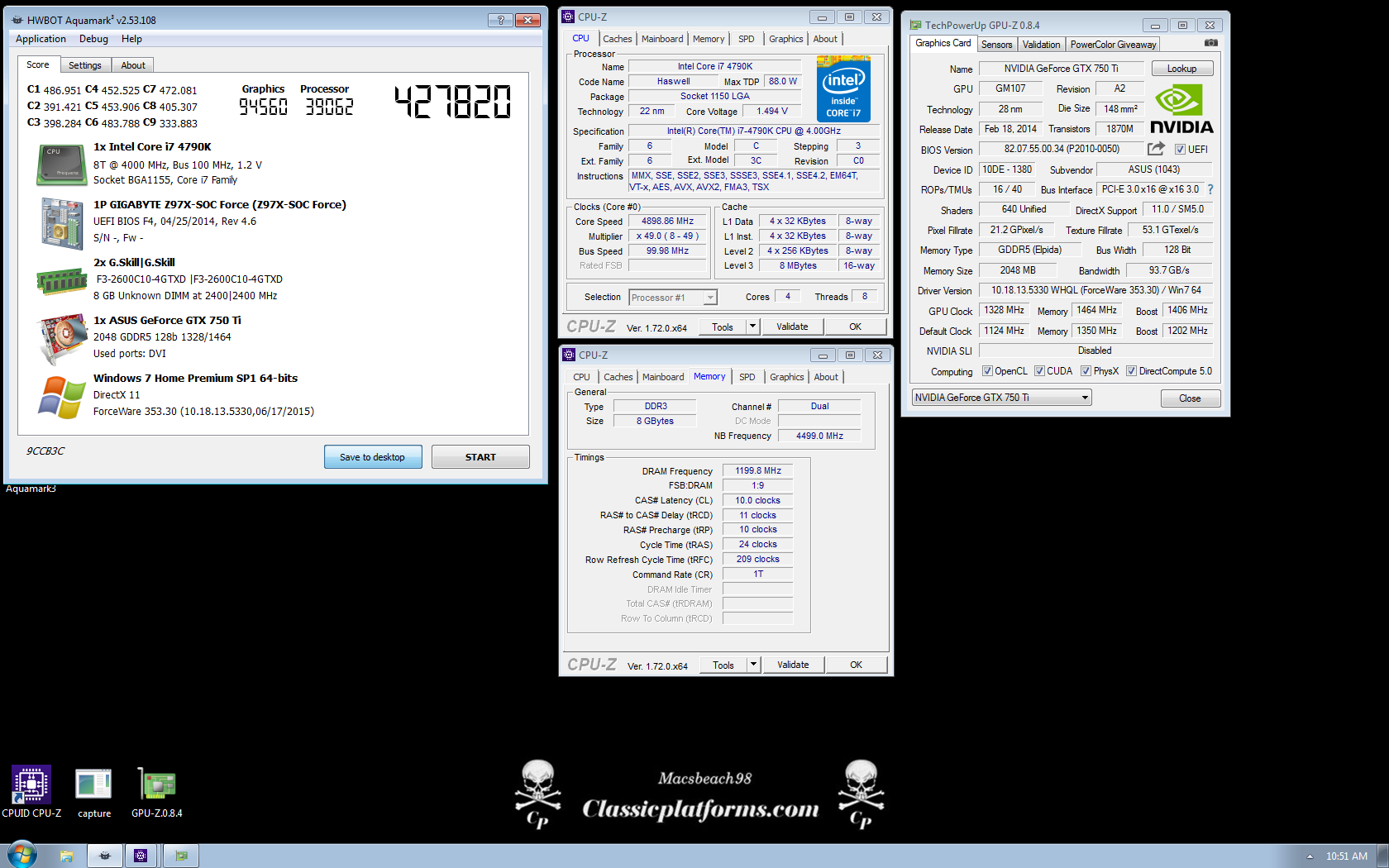Click the Windows 7 logo icon in Aquamark
This screenshot has height=868, width=1389.
61,398
